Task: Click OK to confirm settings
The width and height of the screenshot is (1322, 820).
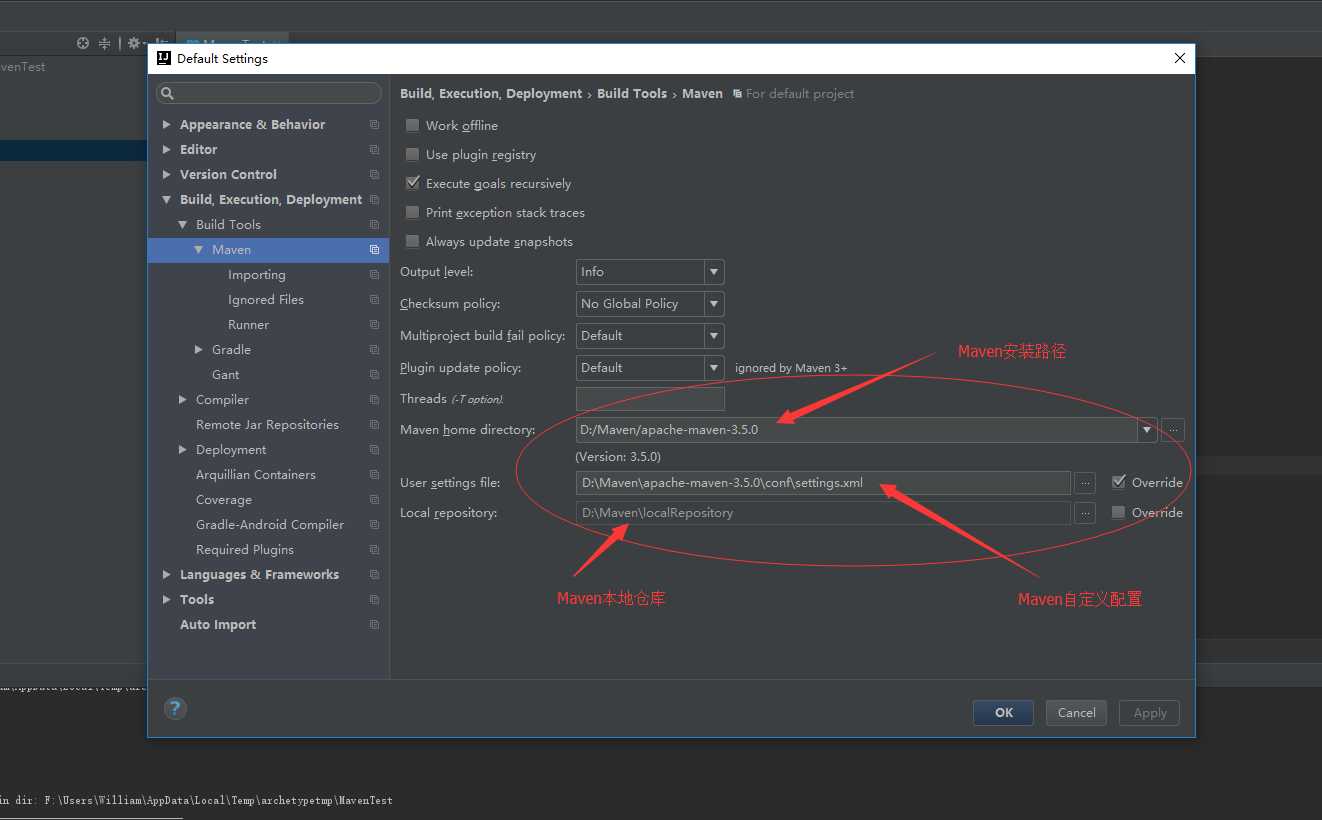Action: tap(1004, 713)
